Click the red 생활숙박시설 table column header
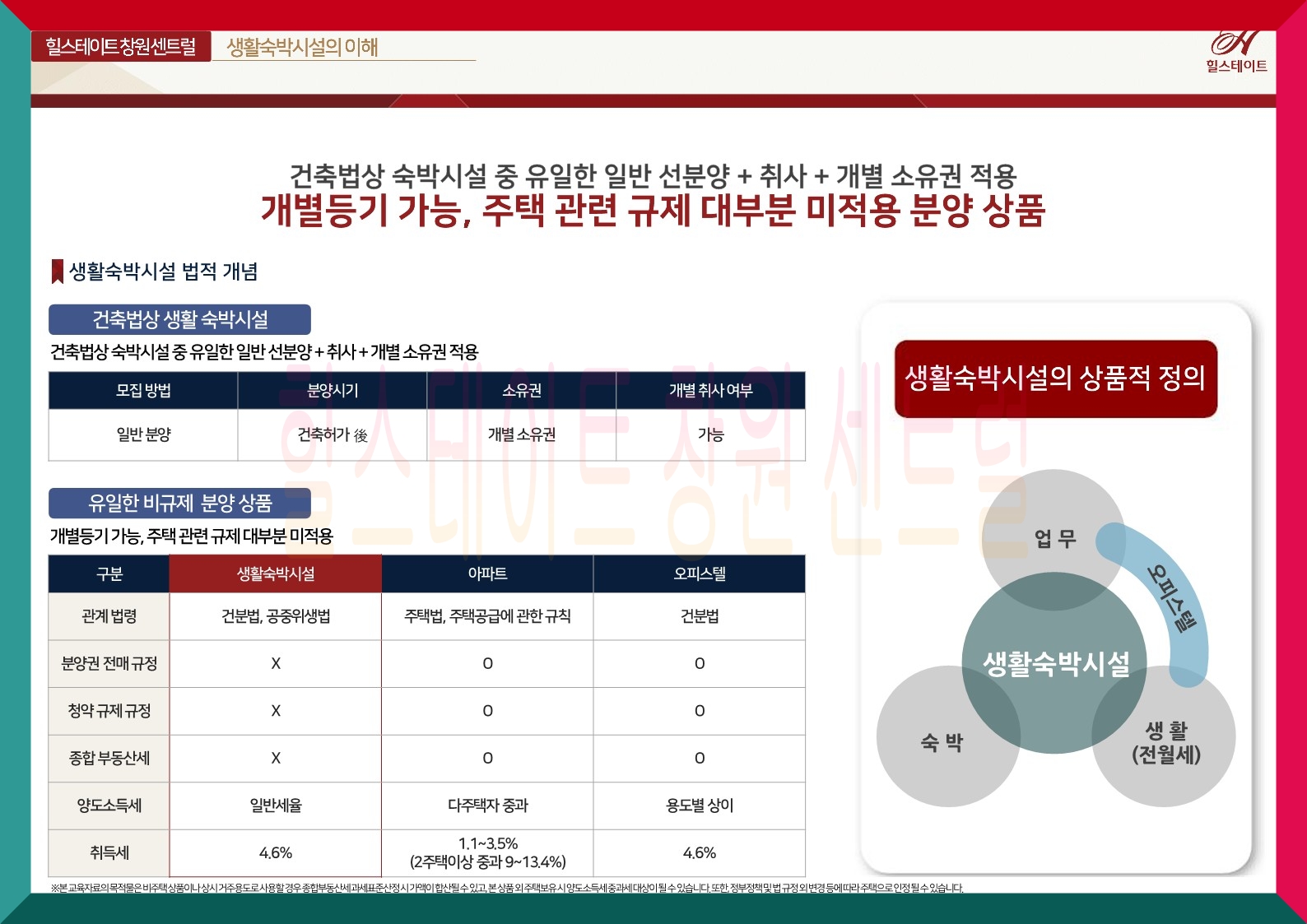The image size is (1307, 924). tap(276, 573)
